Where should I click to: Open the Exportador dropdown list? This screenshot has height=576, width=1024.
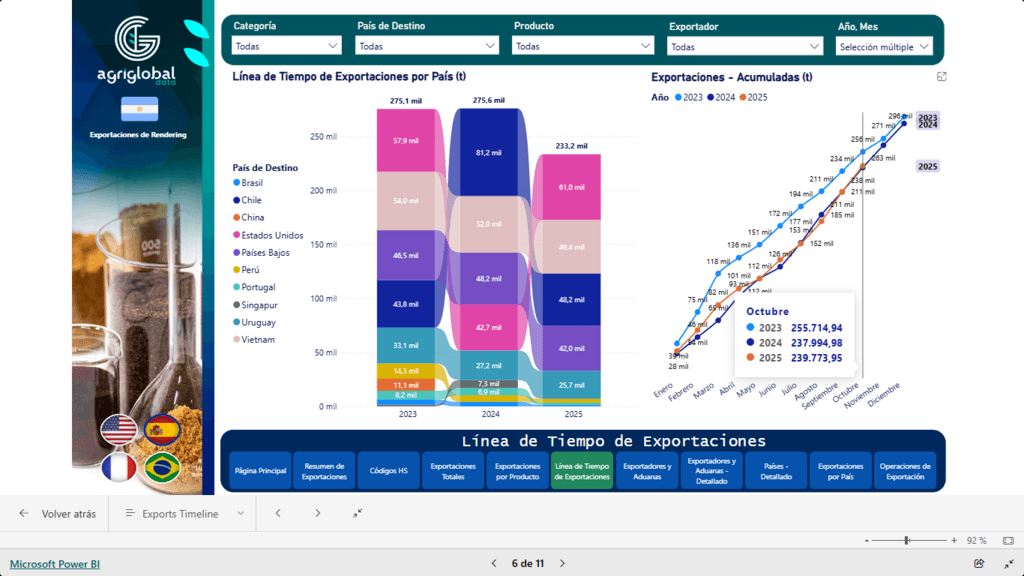(x=745, y=46)
